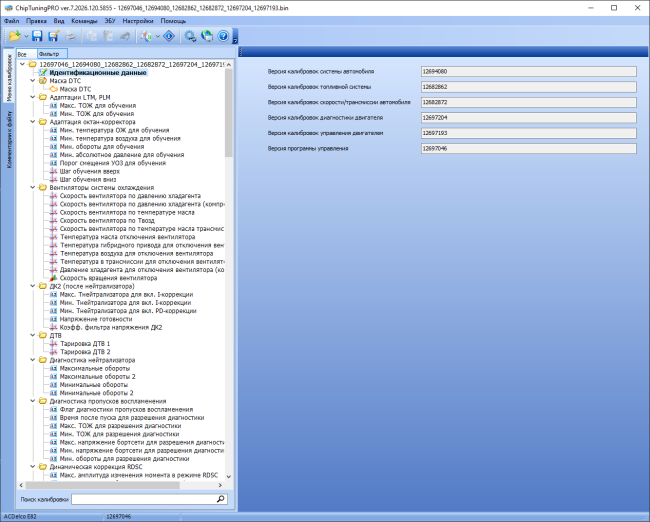Click the globe with monitor icon

pyautogui.click(x=206, y=36)
